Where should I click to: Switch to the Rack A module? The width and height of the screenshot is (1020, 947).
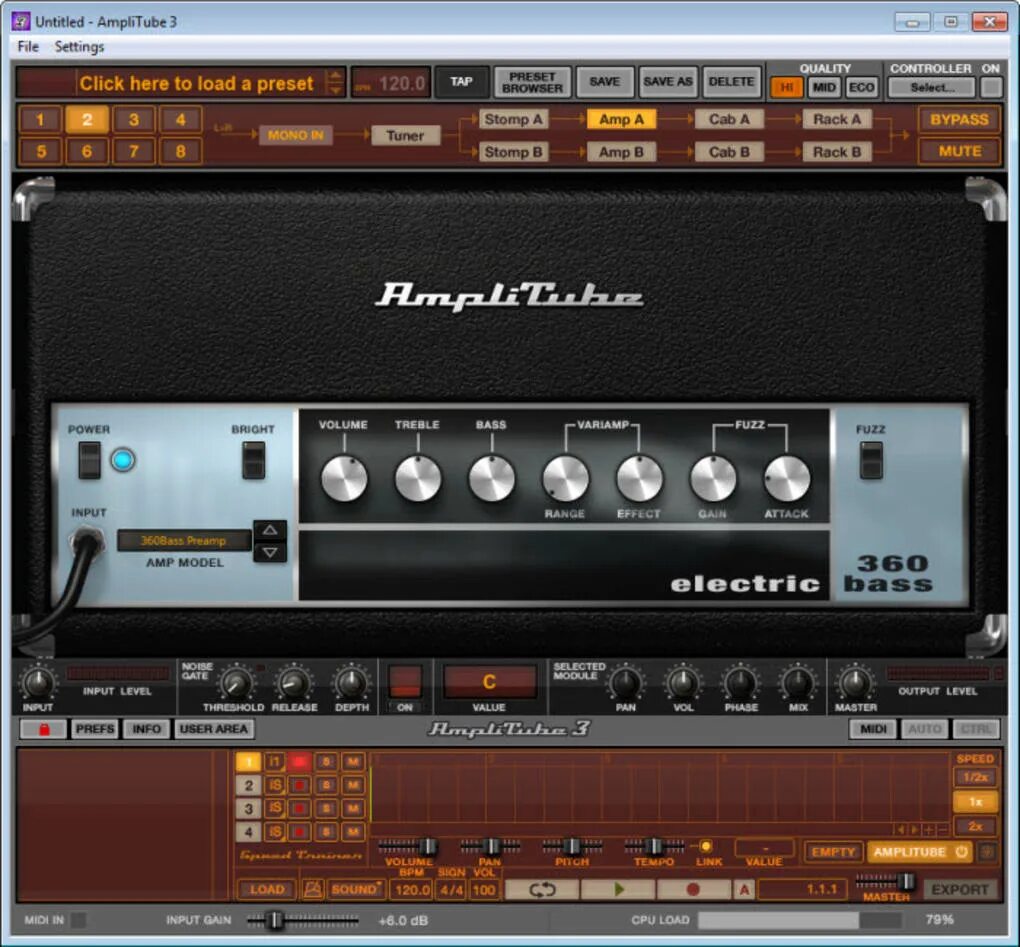point(837,119)
